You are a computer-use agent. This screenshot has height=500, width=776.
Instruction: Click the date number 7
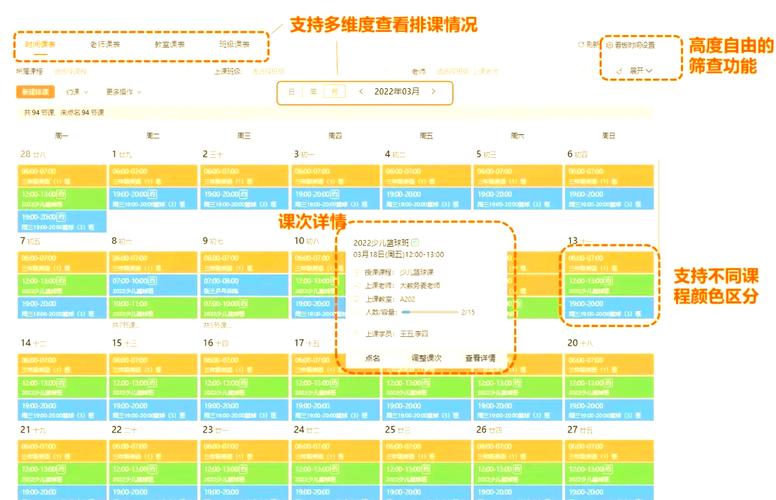(23, 241)
